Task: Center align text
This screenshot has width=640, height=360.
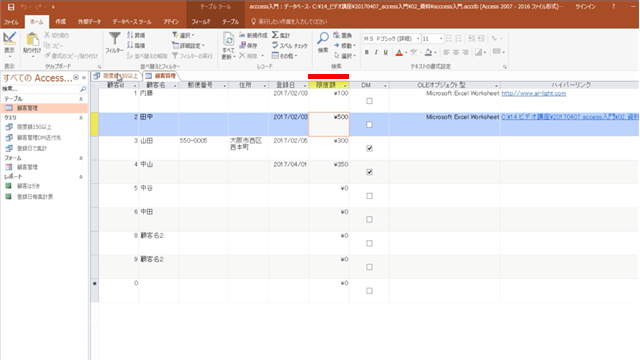Action: pos(456,52)
